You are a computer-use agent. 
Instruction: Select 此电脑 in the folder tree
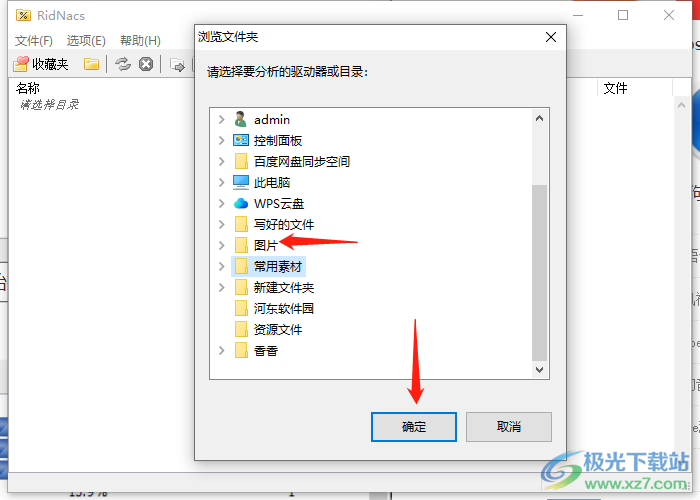click(271, 183)
